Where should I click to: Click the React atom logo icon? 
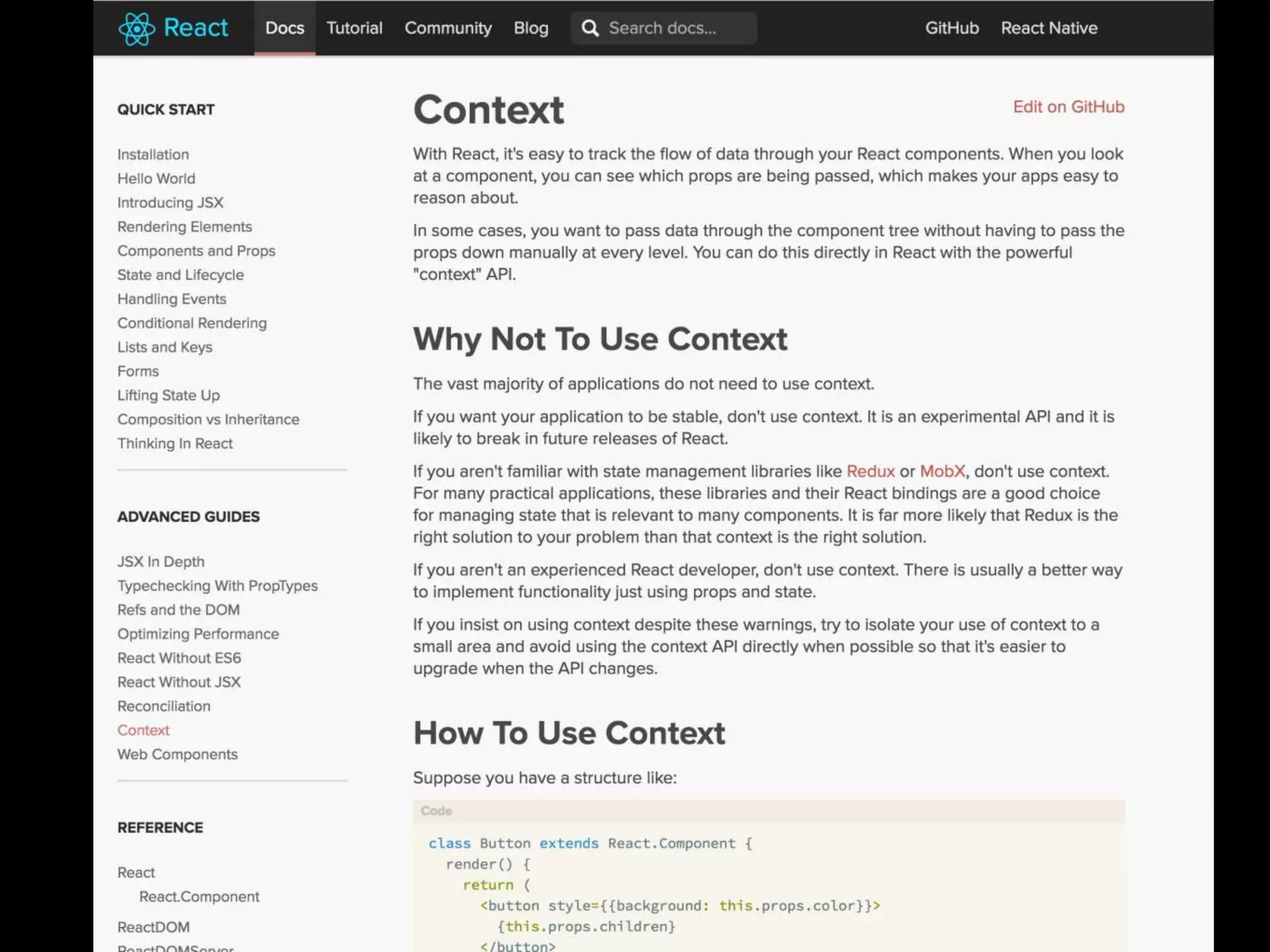[x=136, y=29]
